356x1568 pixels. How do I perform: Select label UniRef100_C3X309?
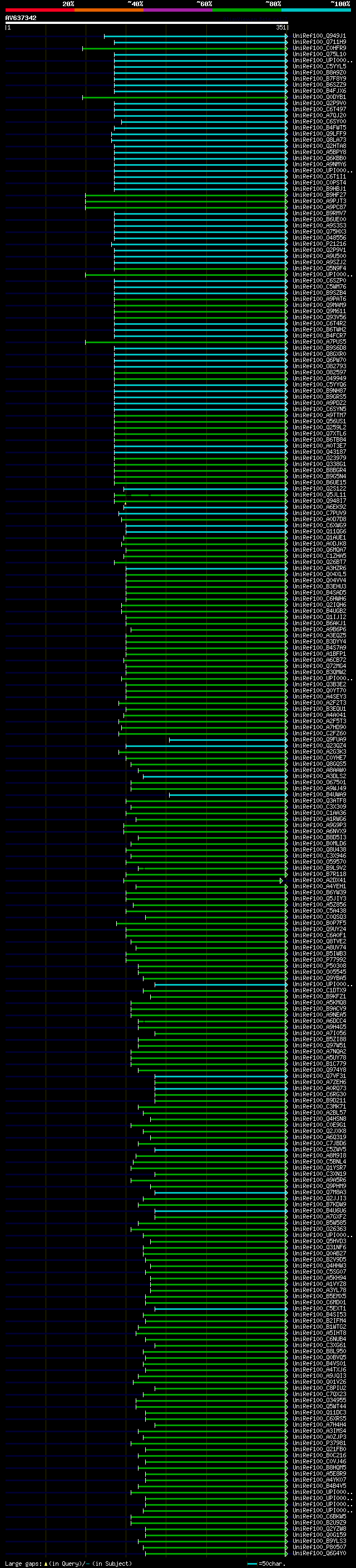[319, 807]
